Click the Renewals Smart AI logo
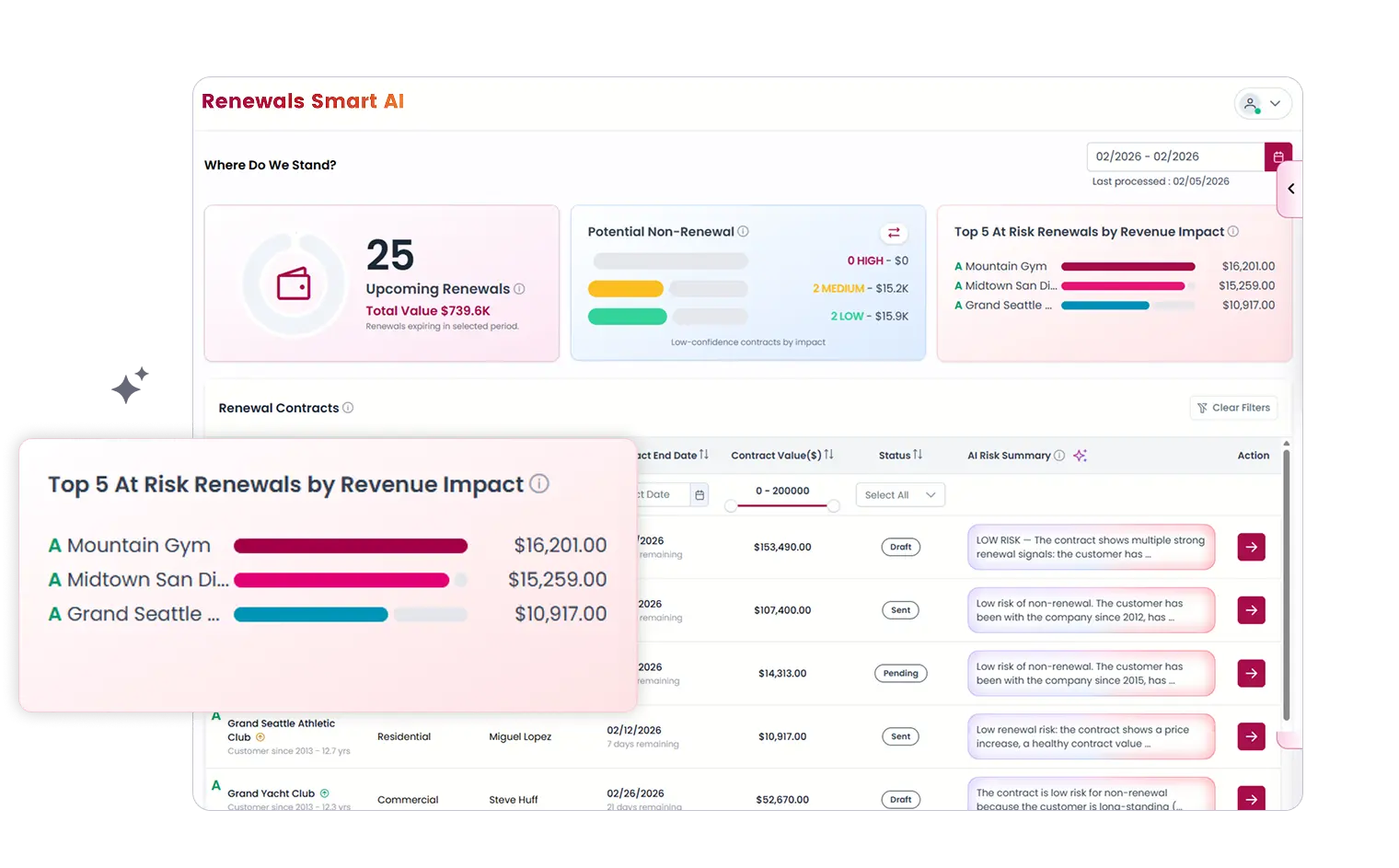This screenshot has width=1399, height=868. point(303,101)
